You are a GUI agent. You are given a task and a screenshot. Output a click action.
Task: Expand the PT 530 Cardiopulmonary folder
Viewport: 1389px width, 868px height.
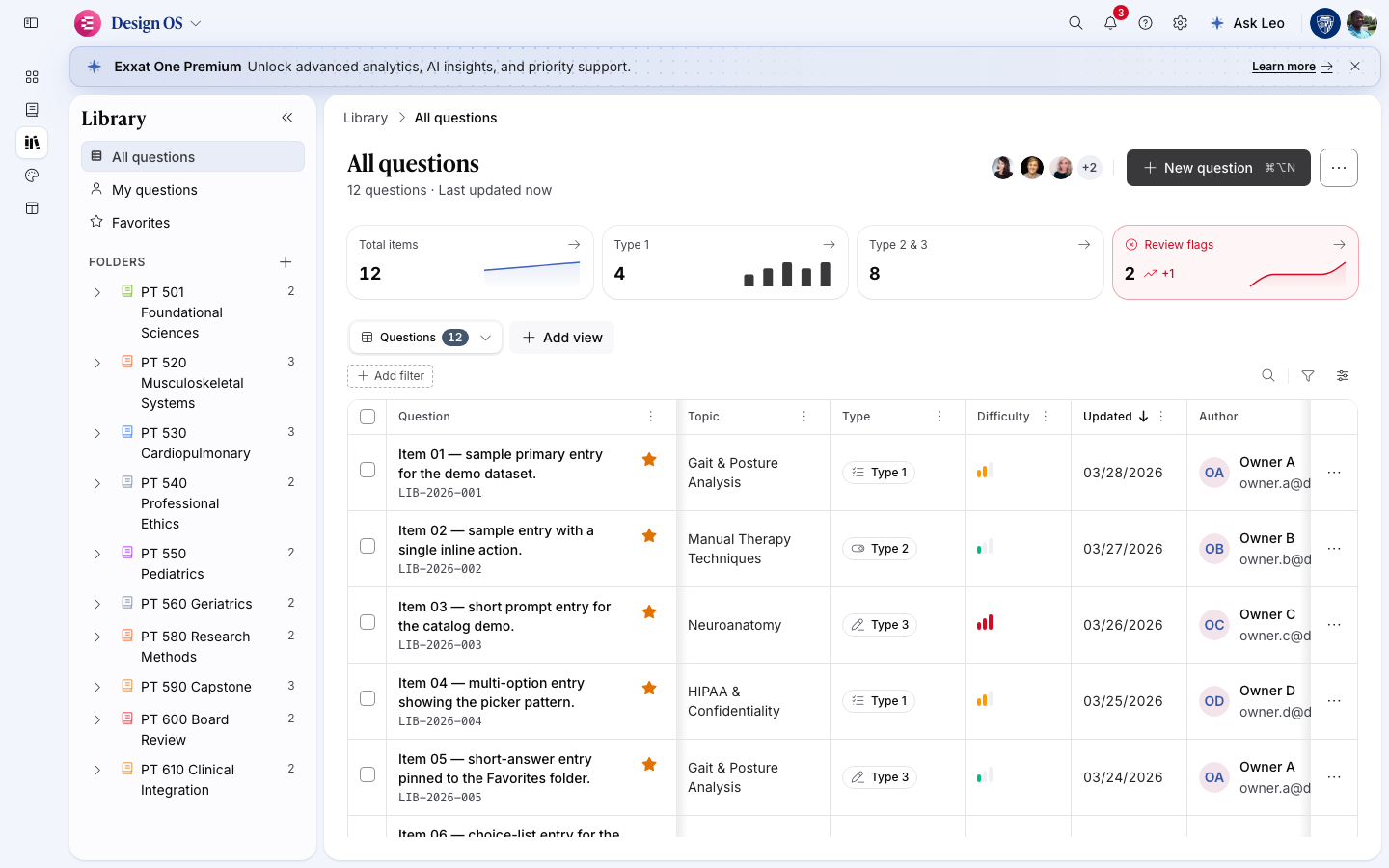tap(97, 433)
